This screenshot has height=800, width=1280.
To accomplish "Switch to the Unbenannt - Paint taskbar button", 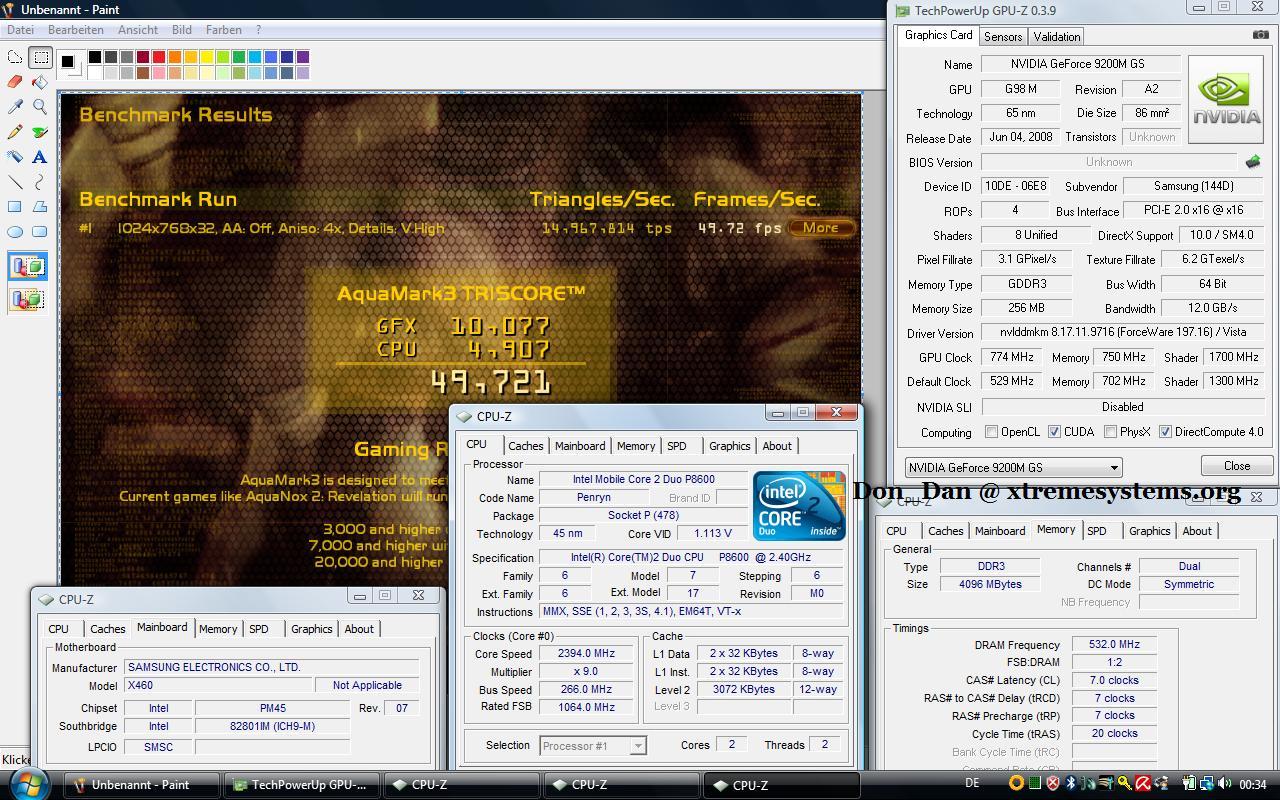I will (141, 785).
